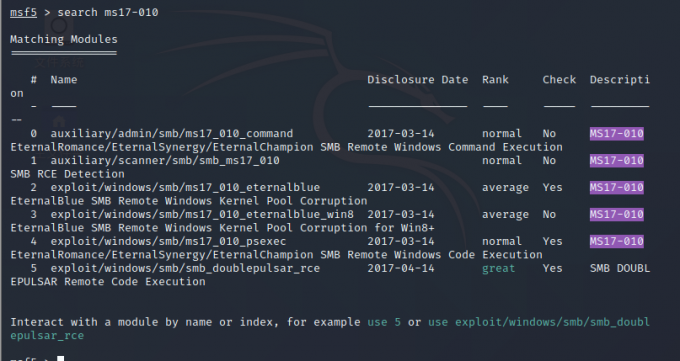
Task: Click exploit/windows/smb/smb_doublepulsar_rce in row 5
Action: [185, 268]
